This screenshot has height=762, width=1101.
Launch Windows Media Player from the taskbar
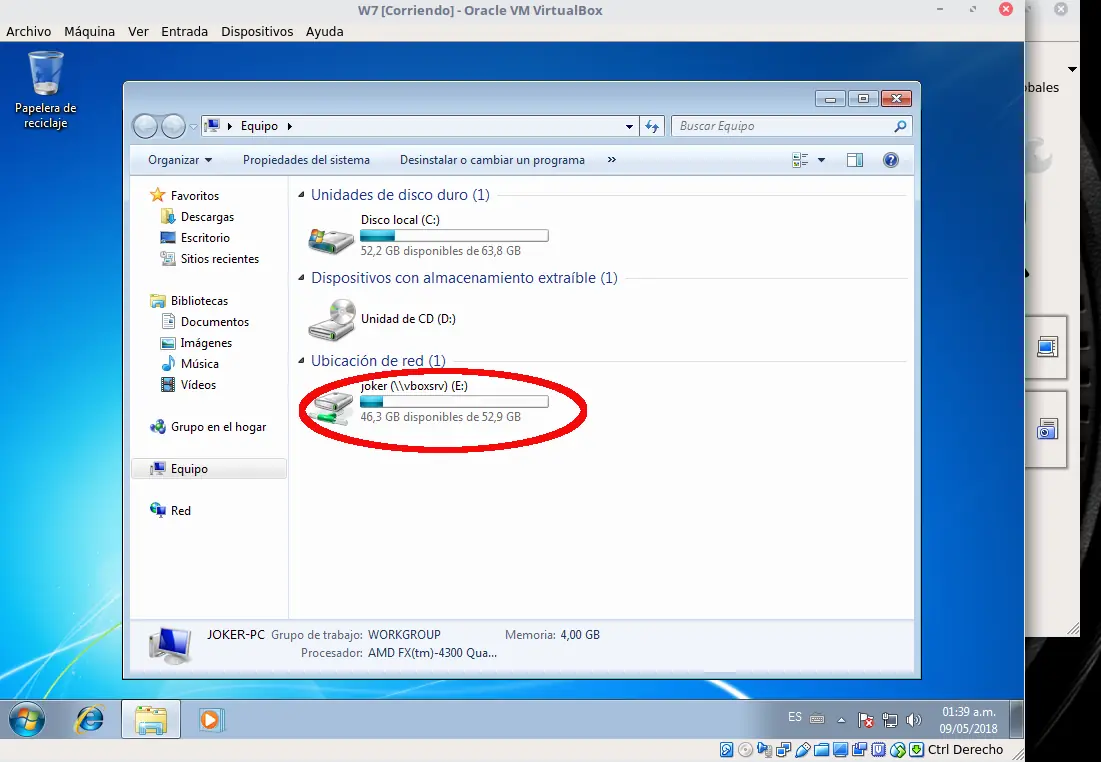click(x=210, y=720)
